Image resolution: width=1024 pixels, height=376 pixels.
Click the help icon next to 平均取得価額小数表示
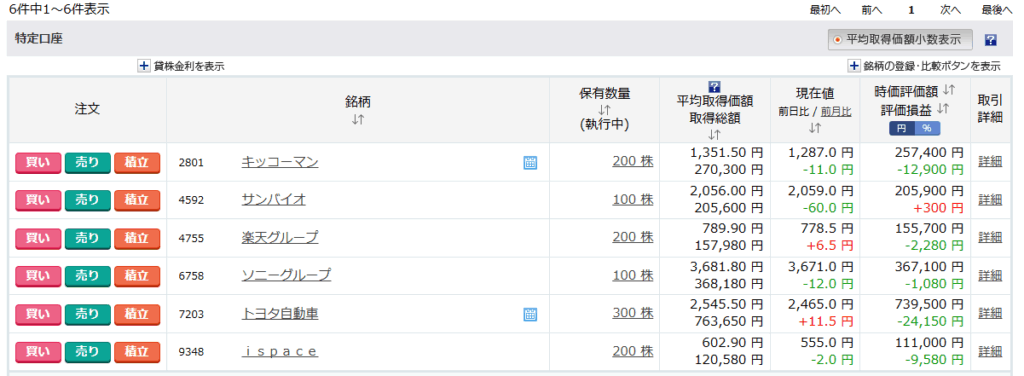click(990, 40)
